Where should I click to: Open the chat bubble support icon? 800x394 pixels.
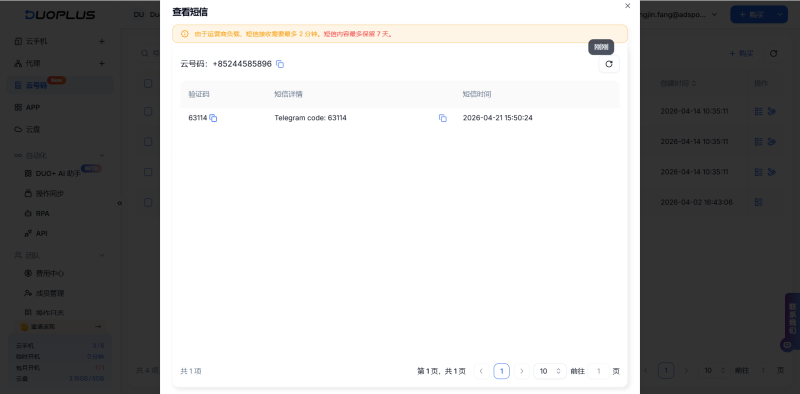click(787, 345)
